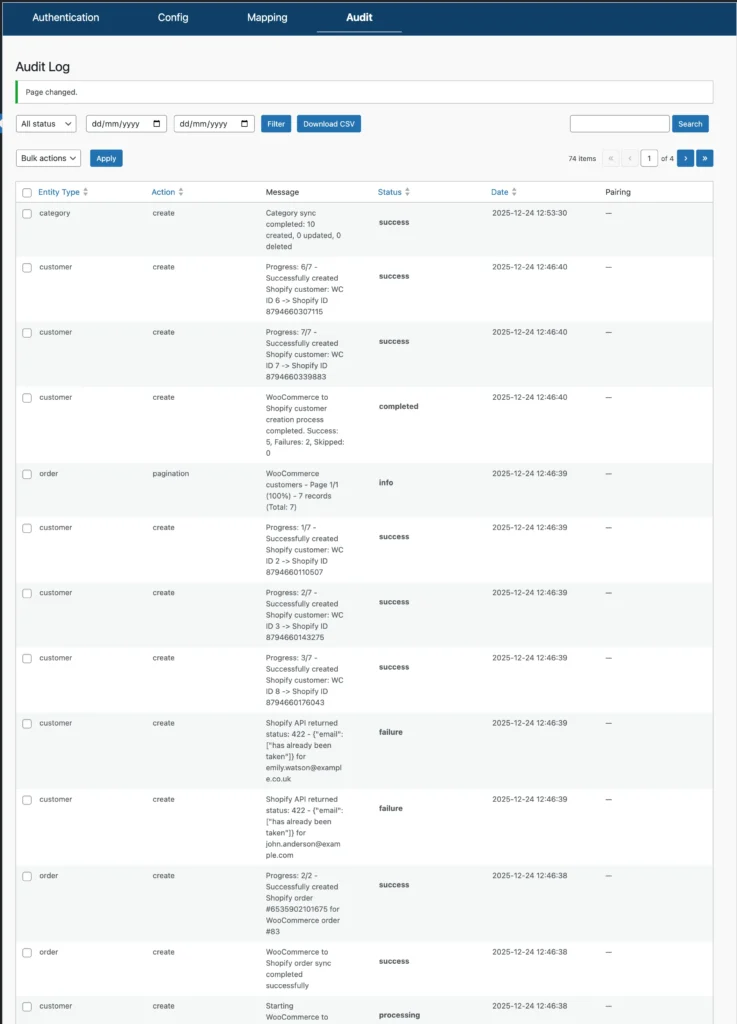Run a search with the Search button
This screenshot has height=1024, width=737.
(690, 123)
